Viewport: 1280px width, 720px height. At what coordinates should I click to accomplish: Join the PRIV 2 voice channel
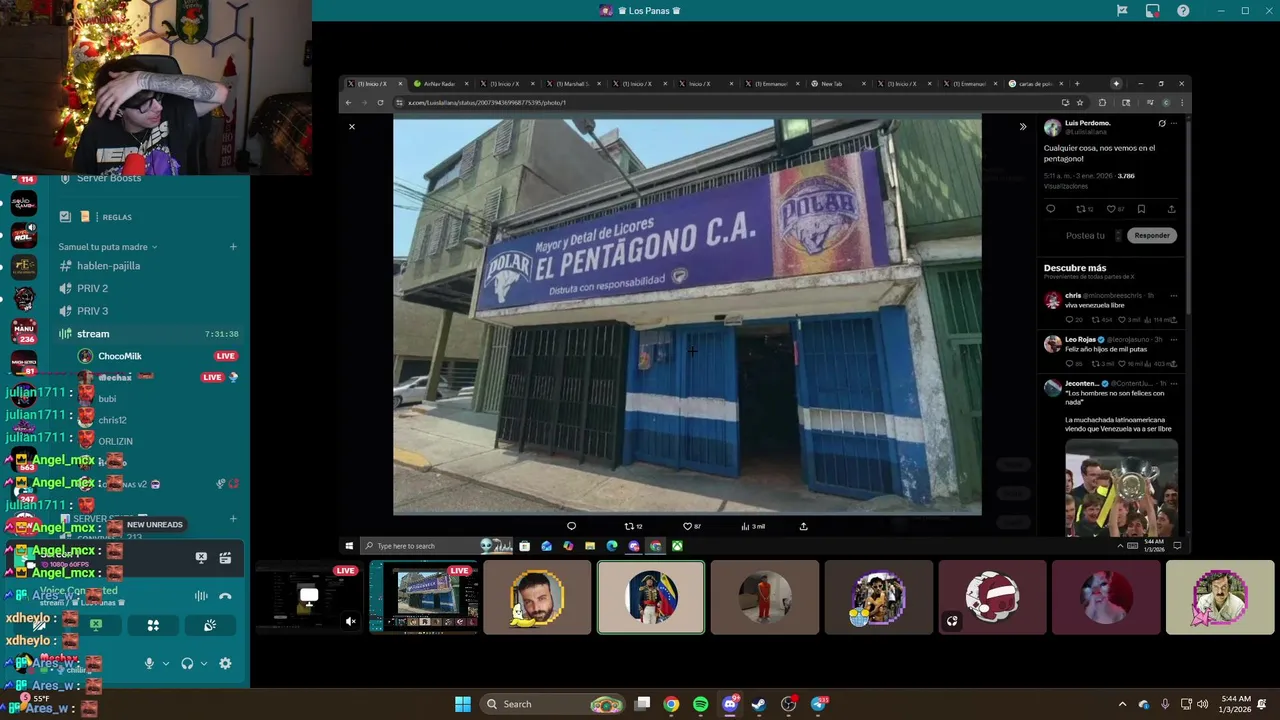[92, 288]
